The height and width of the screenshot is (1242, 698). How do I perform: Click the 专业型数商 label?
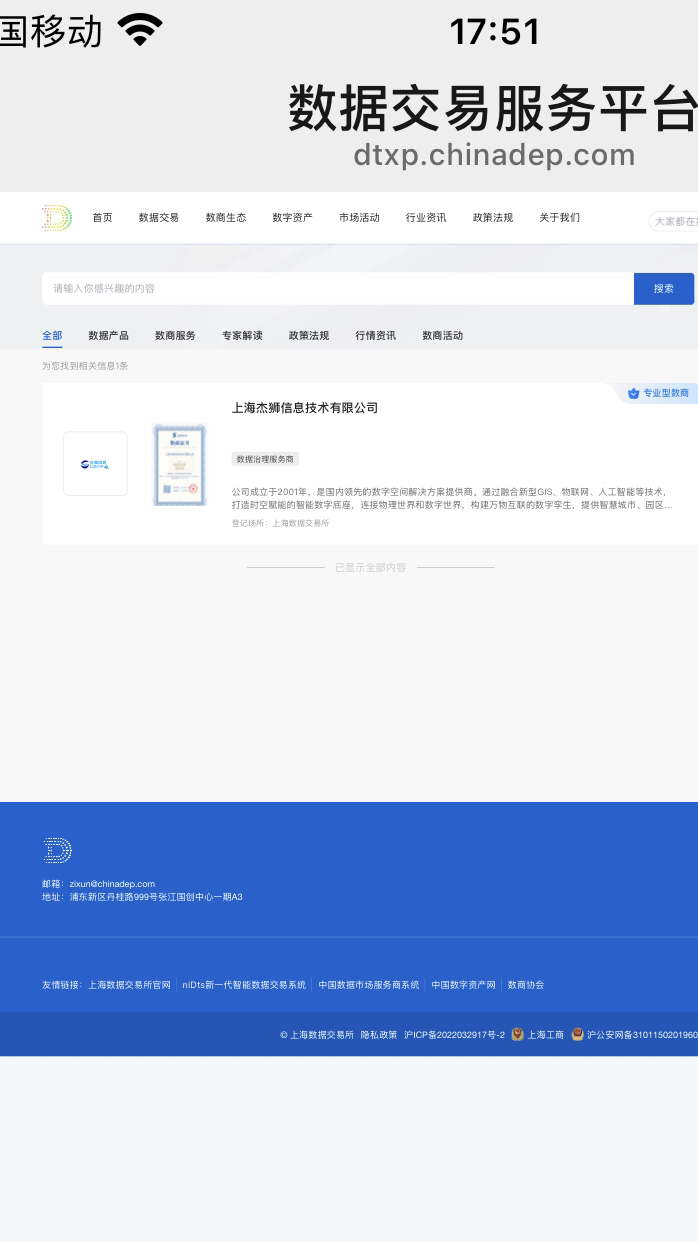pos(666,393)
